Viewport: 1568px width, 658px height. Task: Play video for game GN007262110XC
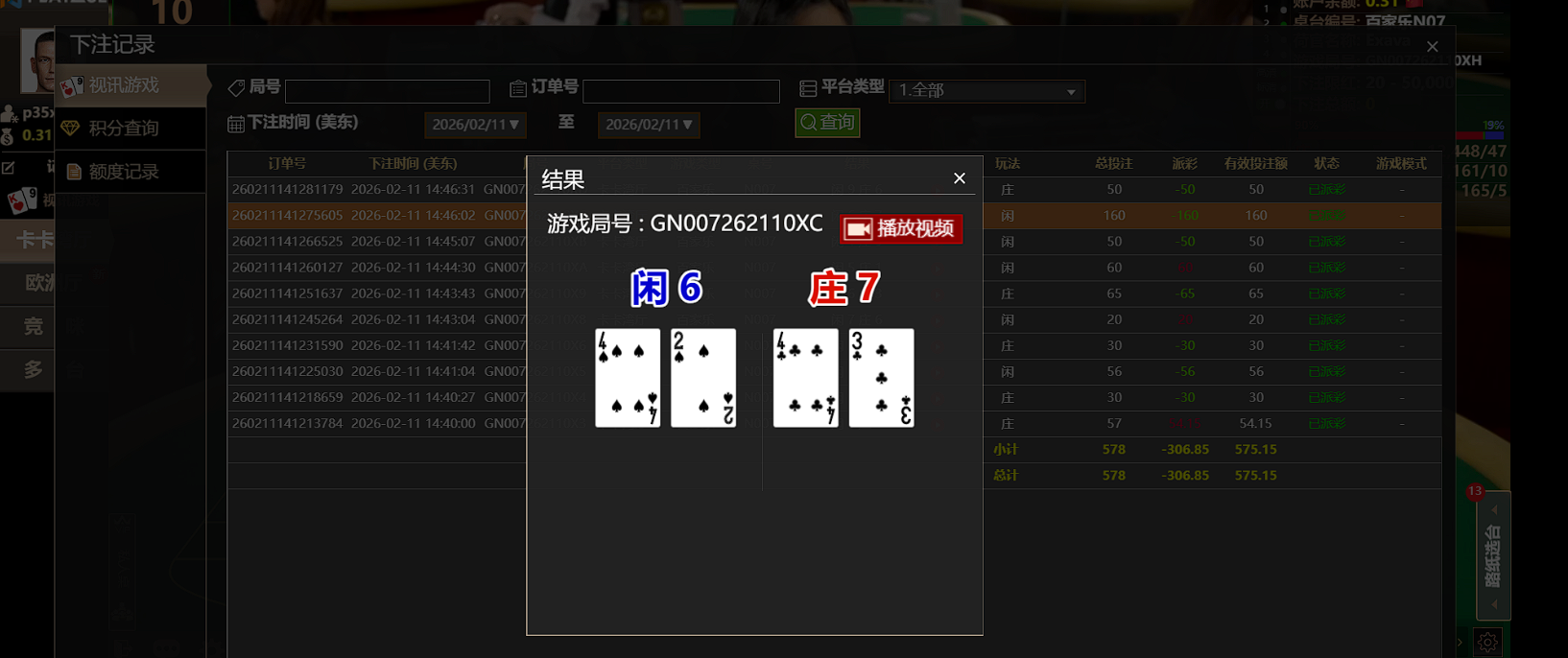tap(901, 229)
